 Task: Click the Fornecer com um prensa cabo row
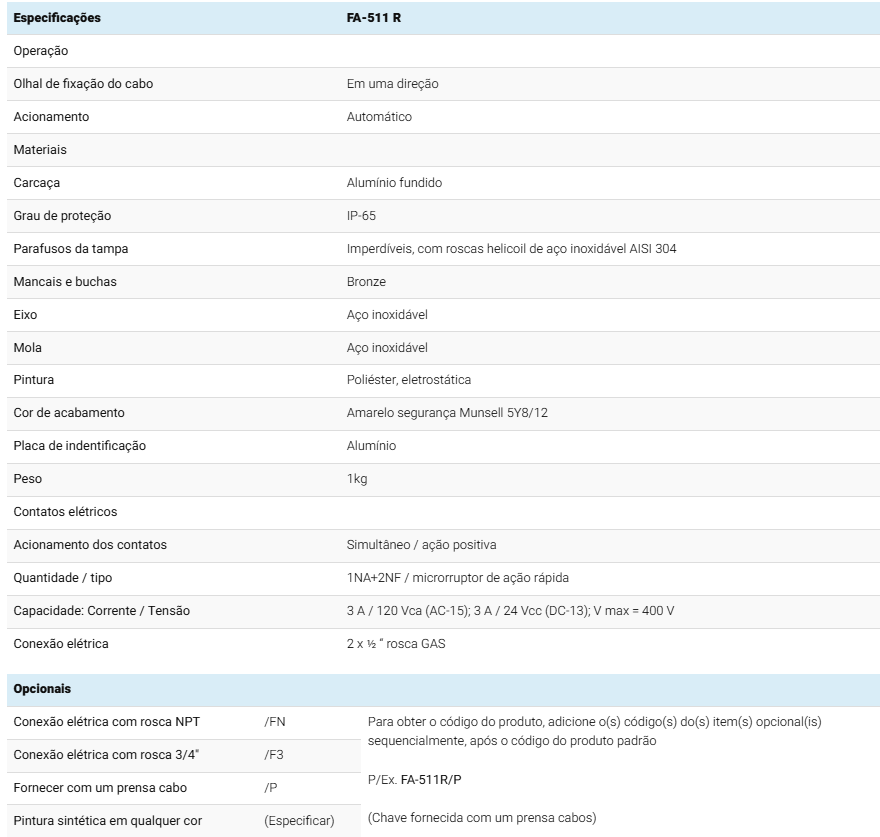pos(100,788)
